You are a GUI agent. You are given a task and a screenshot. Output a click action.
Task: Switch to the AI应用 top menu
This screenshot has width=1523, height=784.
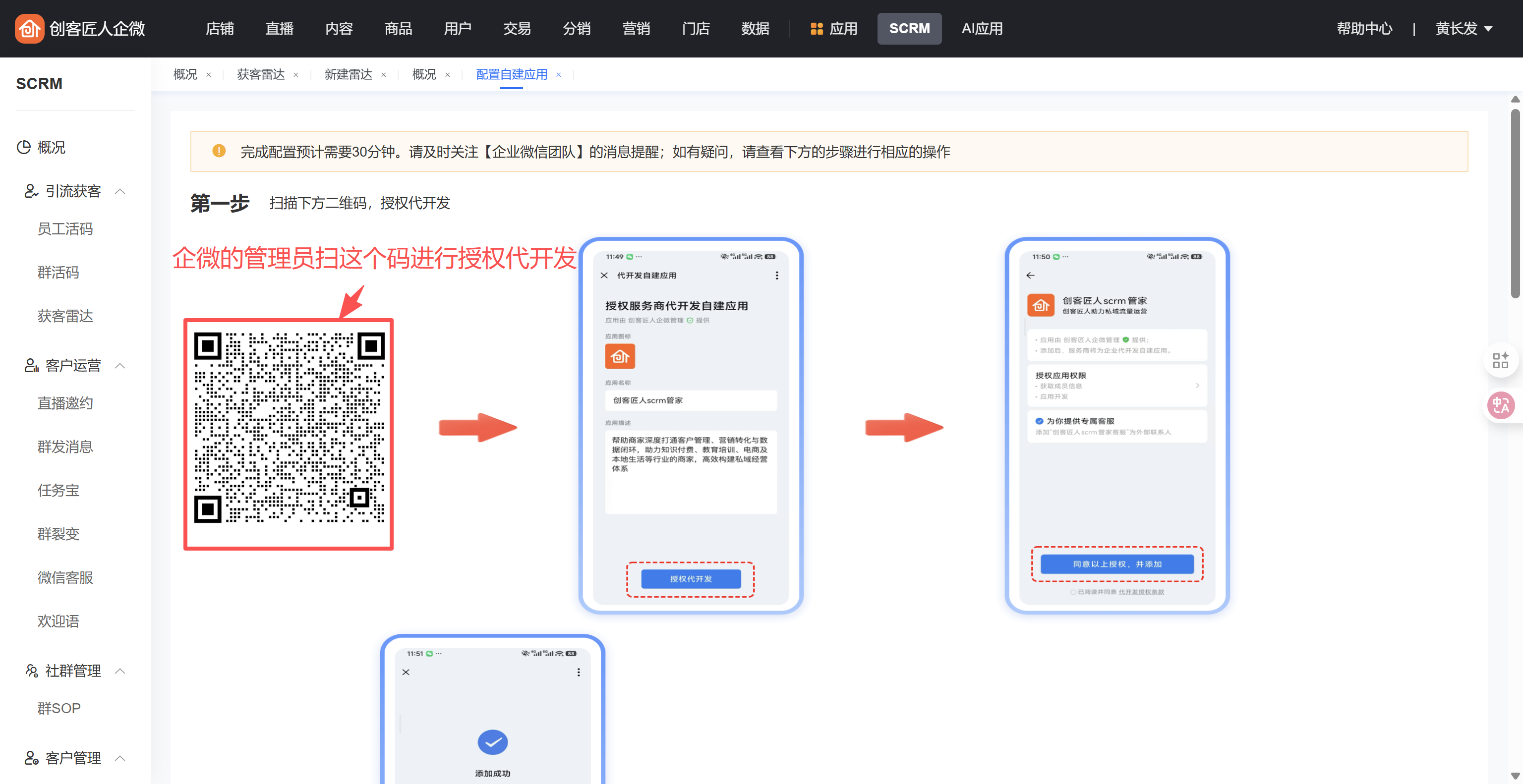click(982, 28)
